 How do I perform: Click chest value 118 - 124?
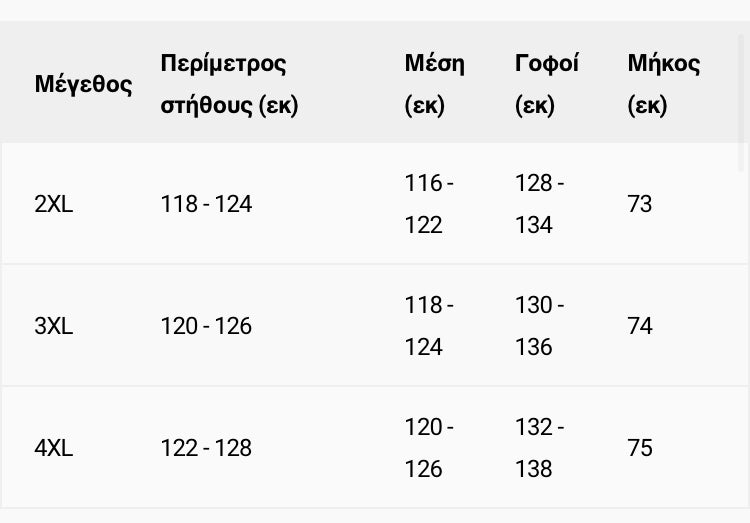point(206,204)
